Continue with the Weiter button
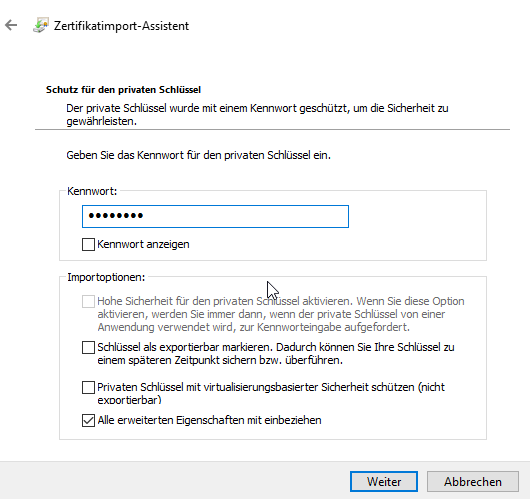Viewport: 531px width, 499px height. pos(384,481)
